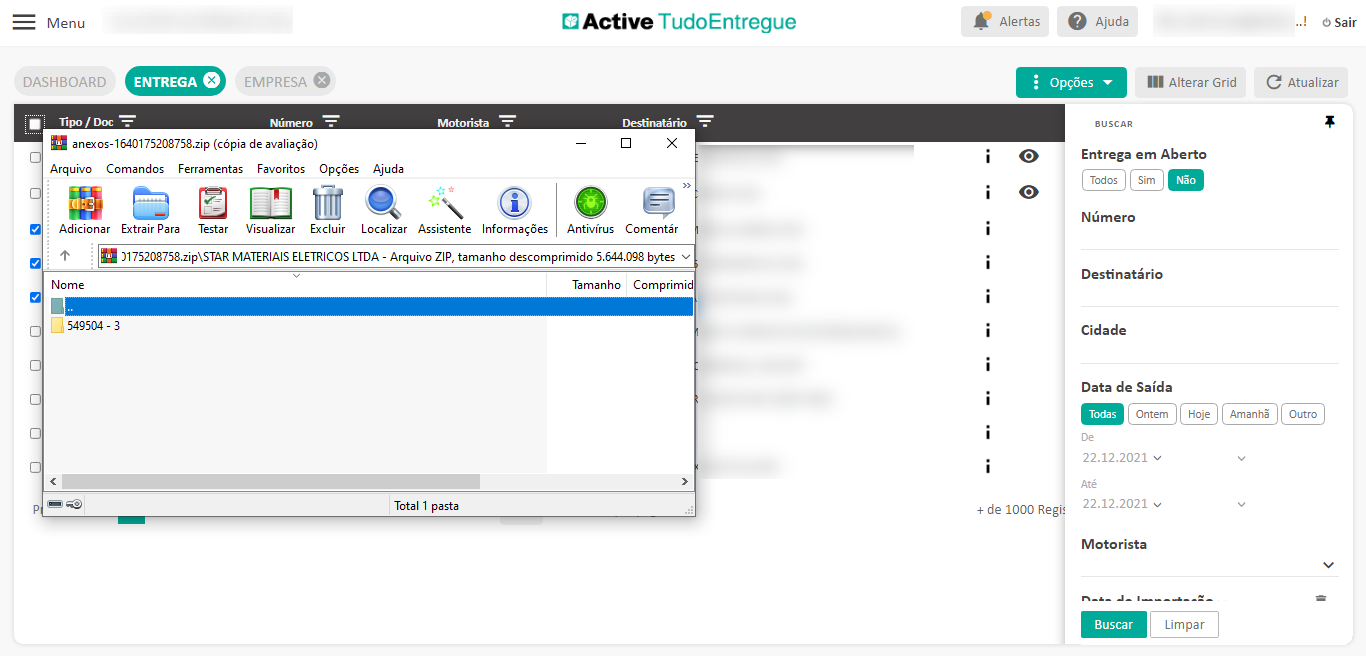Open the Visualizar book icon

click(270, 204)
